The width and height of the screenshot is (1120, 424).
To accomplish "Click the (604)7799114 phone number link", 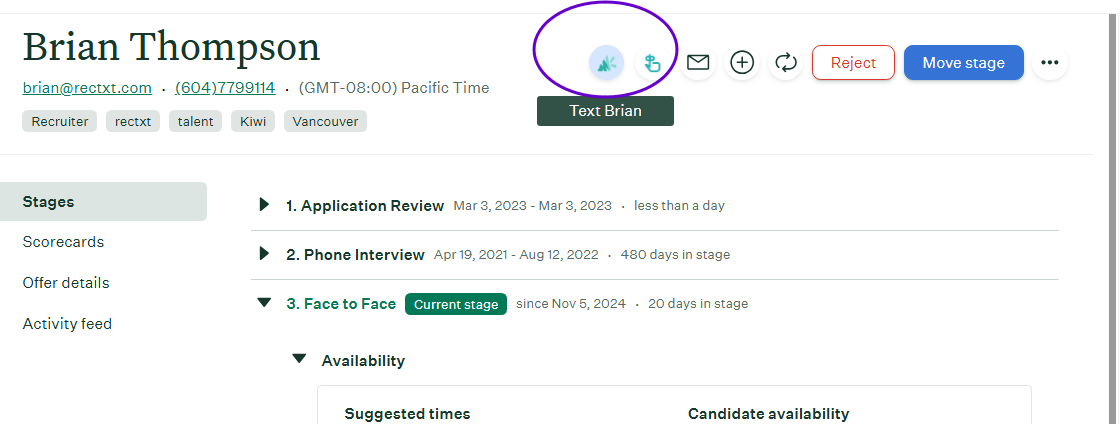I will [225, 88].
